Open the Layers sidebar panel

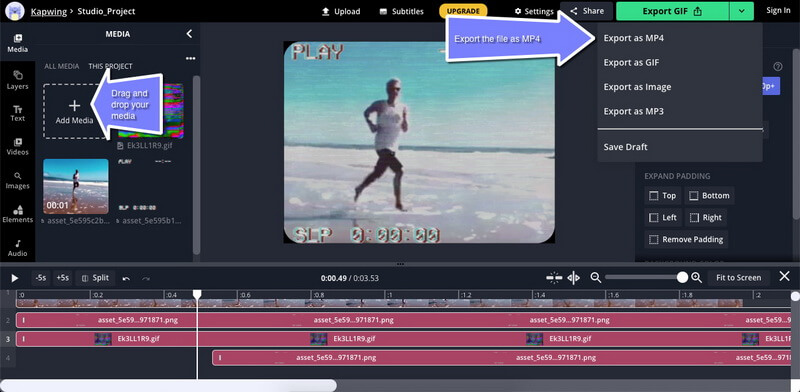[17, 80]
